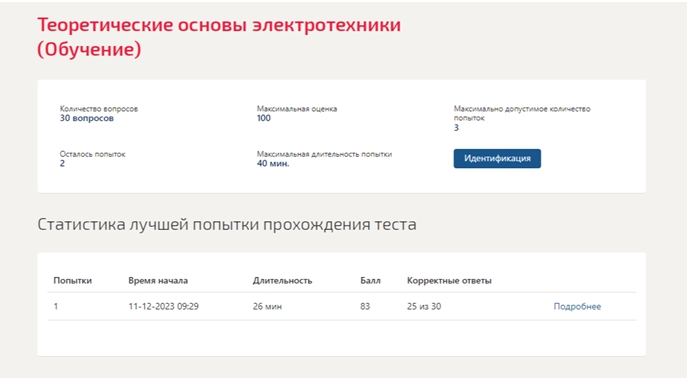Click attempt number 1 in the table
The image size is (700, 384).
click(x=56, y=306)
